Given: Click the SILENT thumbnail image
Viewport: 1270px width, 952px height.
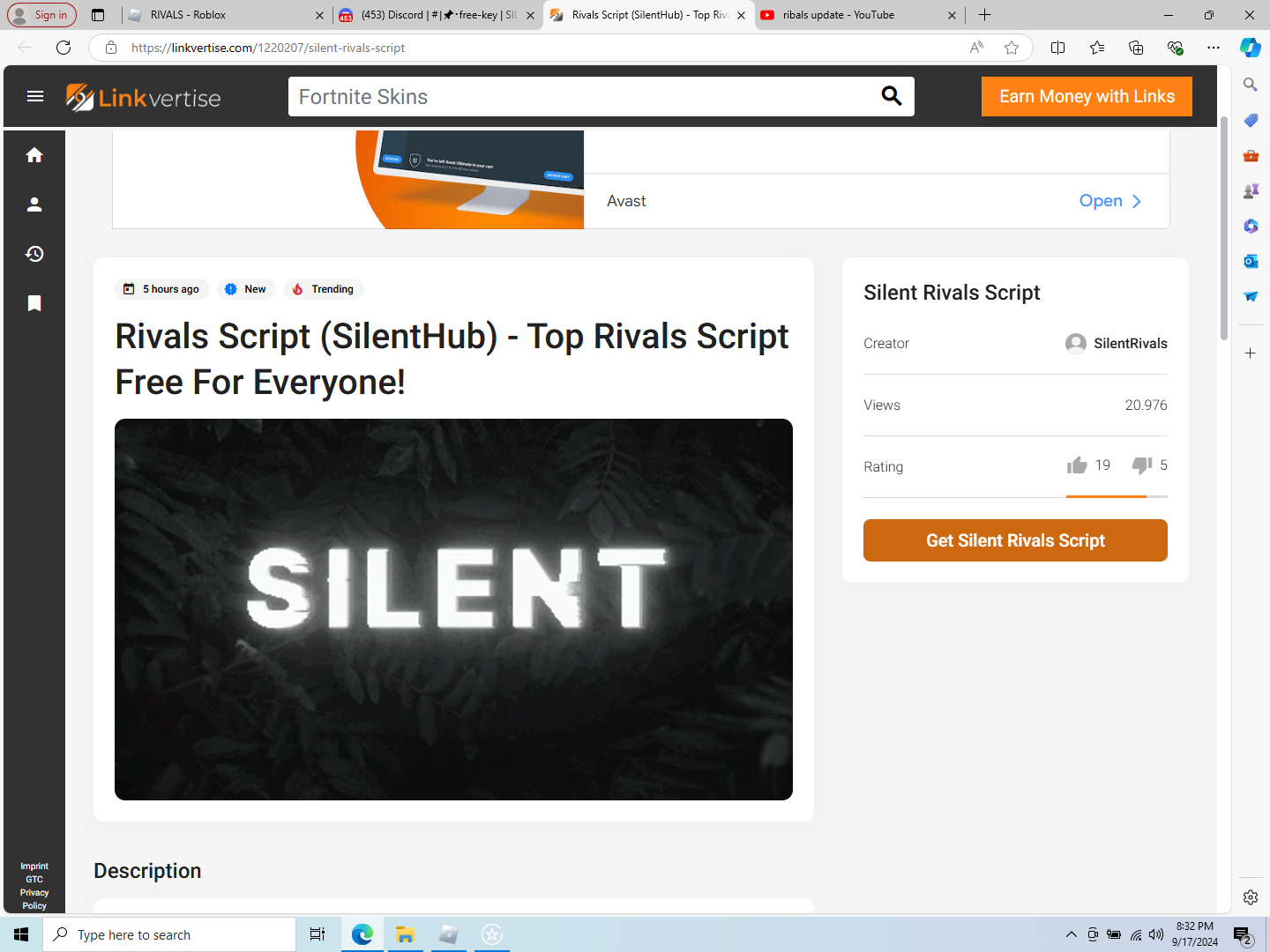Looking at the screenshot, I should [453, 609].
